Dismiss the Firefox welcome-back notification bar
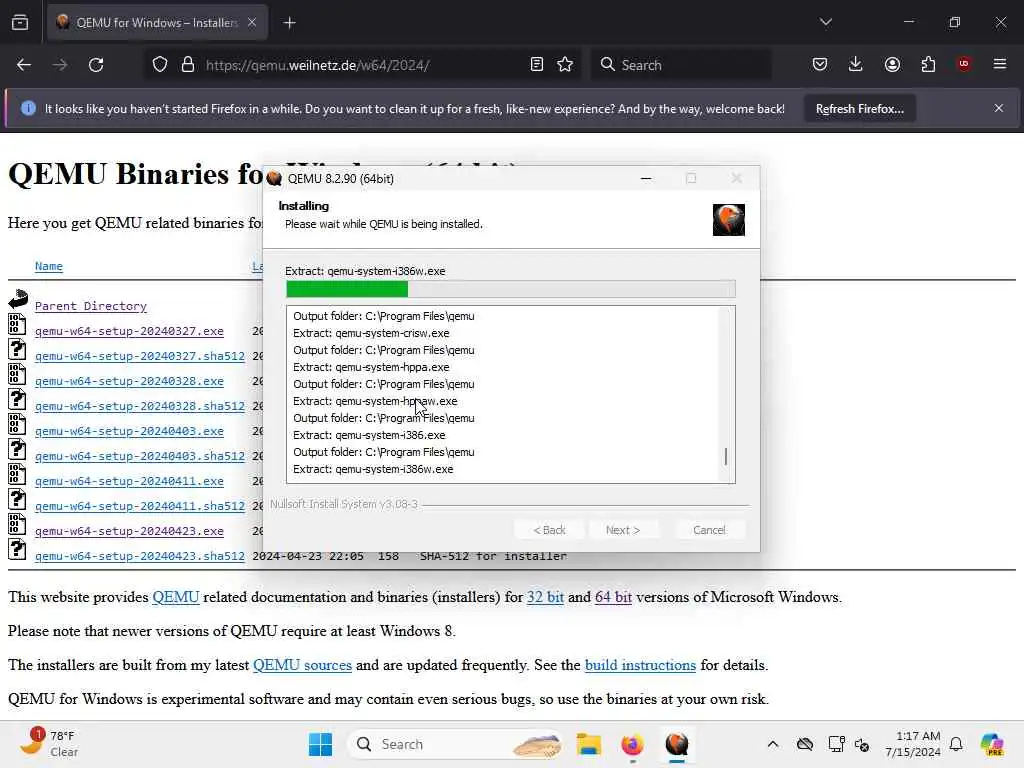The image size is (1024, 768). pos(999,108)
